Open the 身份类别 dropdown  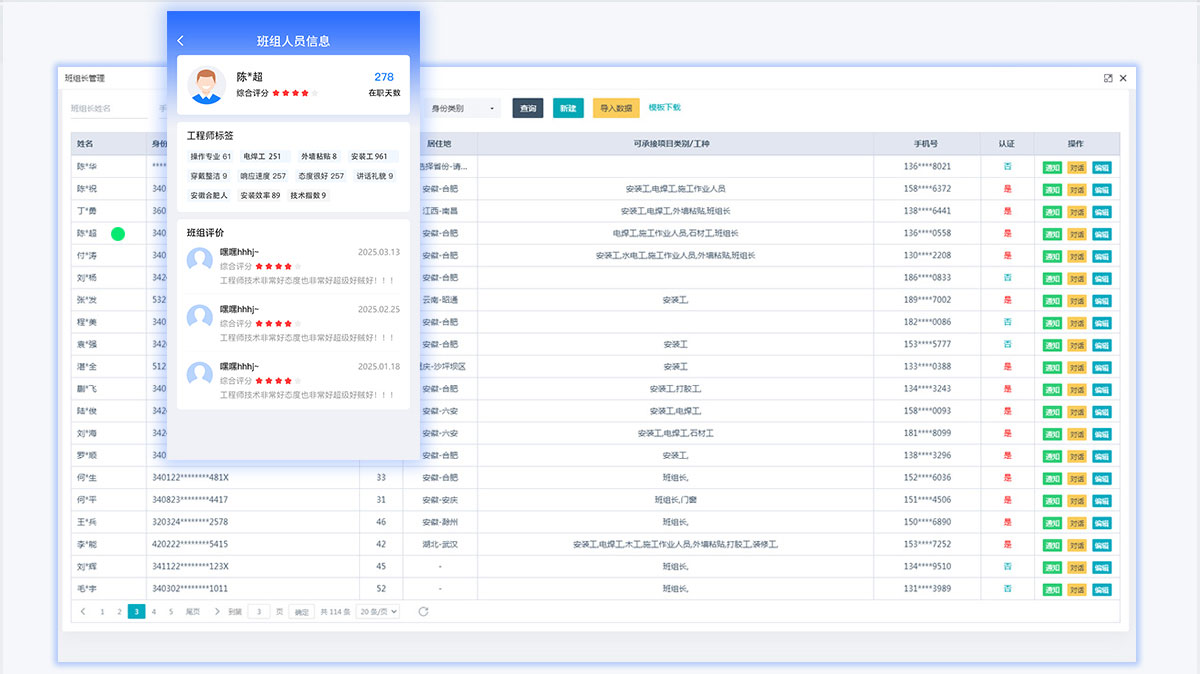(460, 107)
